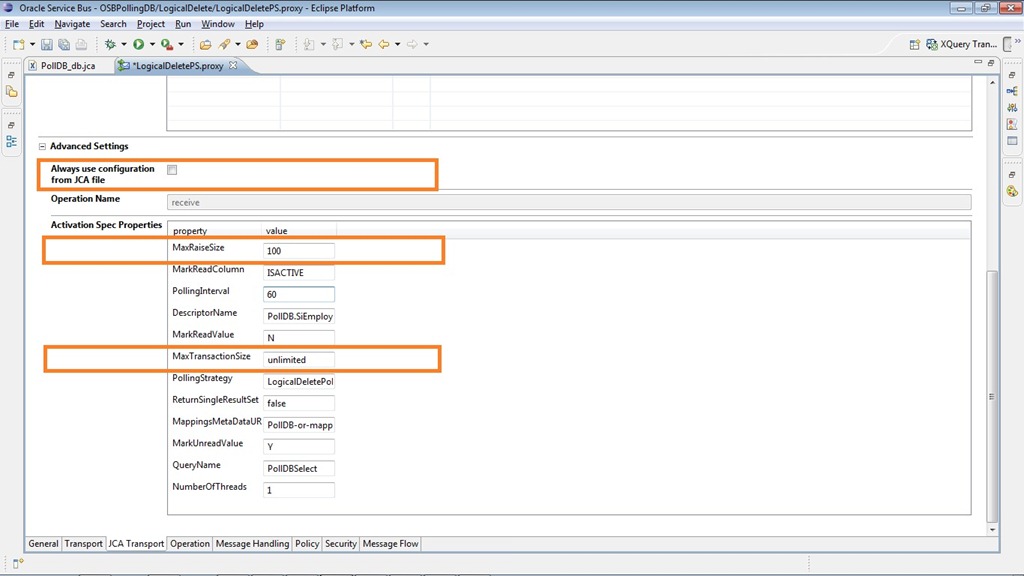Click the vertical scrollbar up arrow
Image resolution: width=1024 pixels, height=576 pixels.
[x=992, y=83]
